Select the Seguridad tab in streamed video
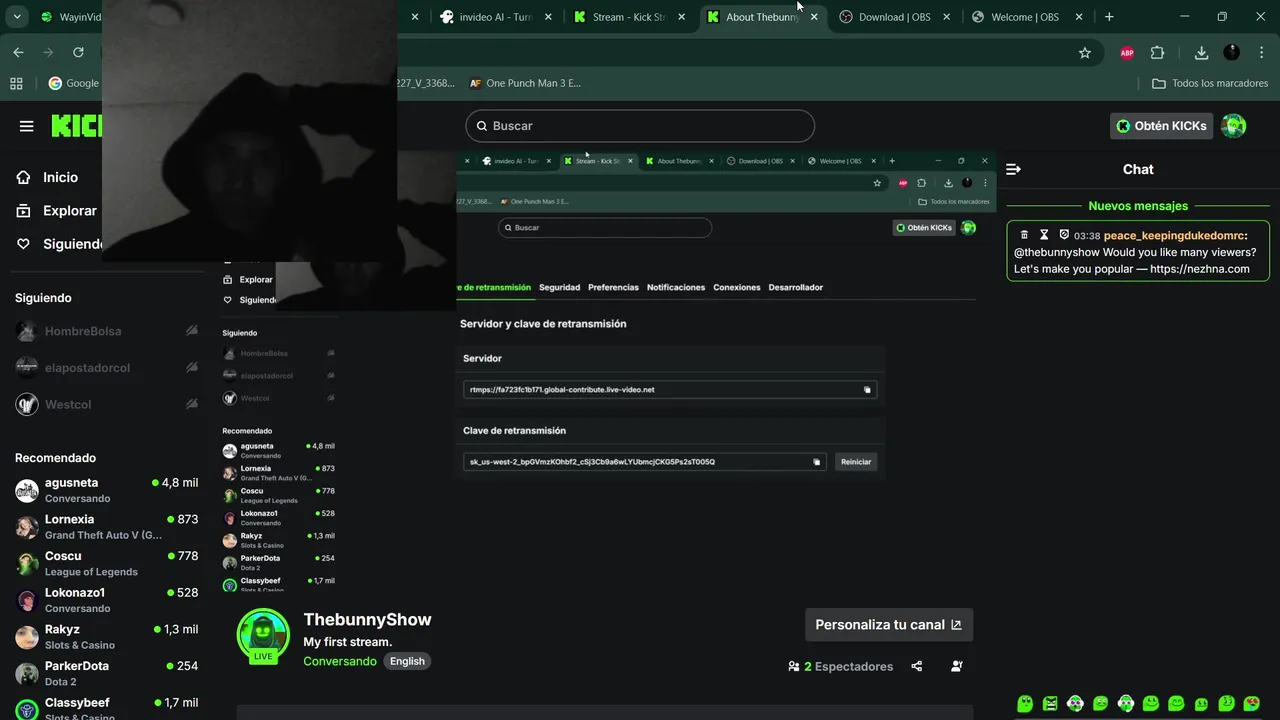This screenshot has width=1280, height=720. point(559,288)
